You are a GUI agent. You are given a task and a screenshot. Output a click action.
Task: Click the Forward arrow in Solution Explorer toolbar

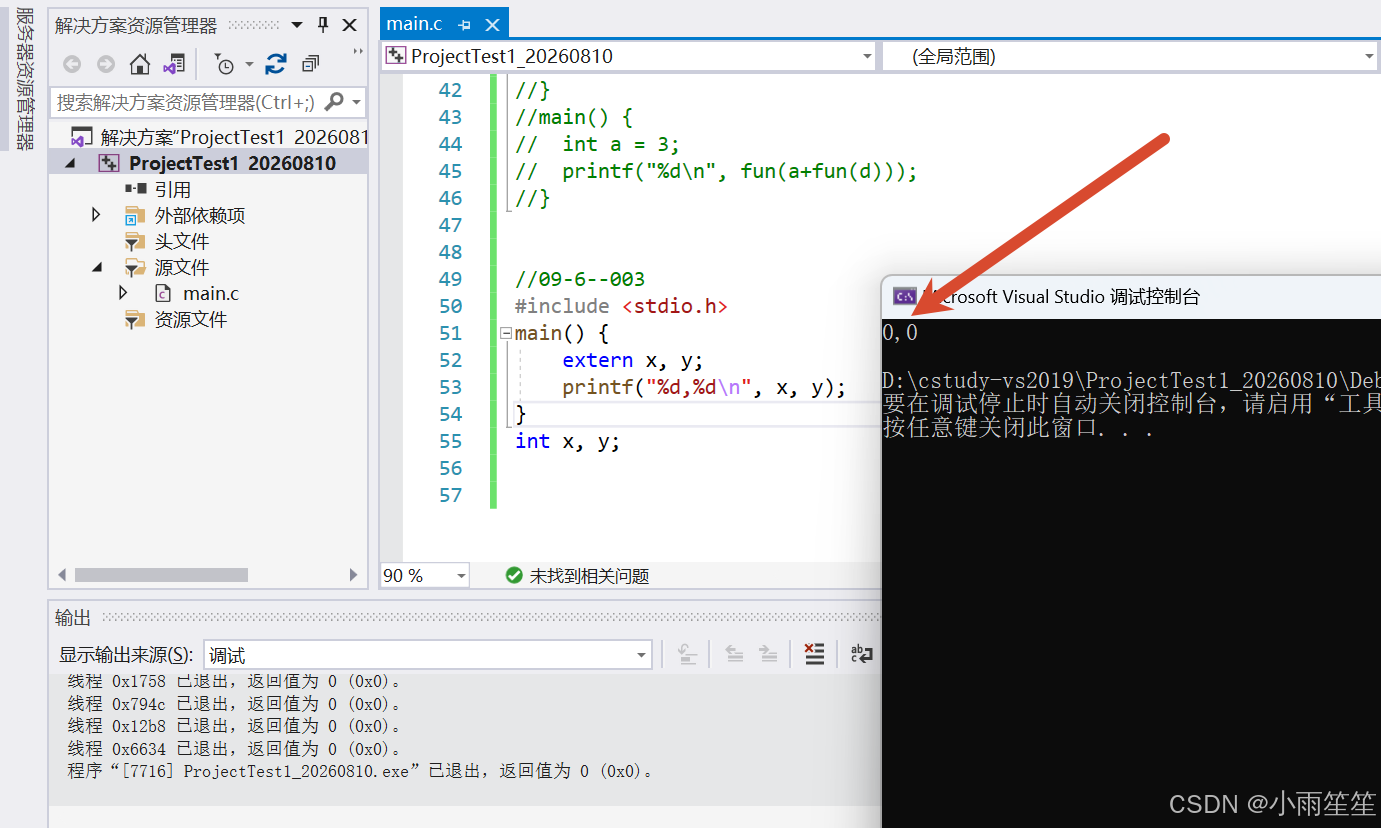coord(106,64)
